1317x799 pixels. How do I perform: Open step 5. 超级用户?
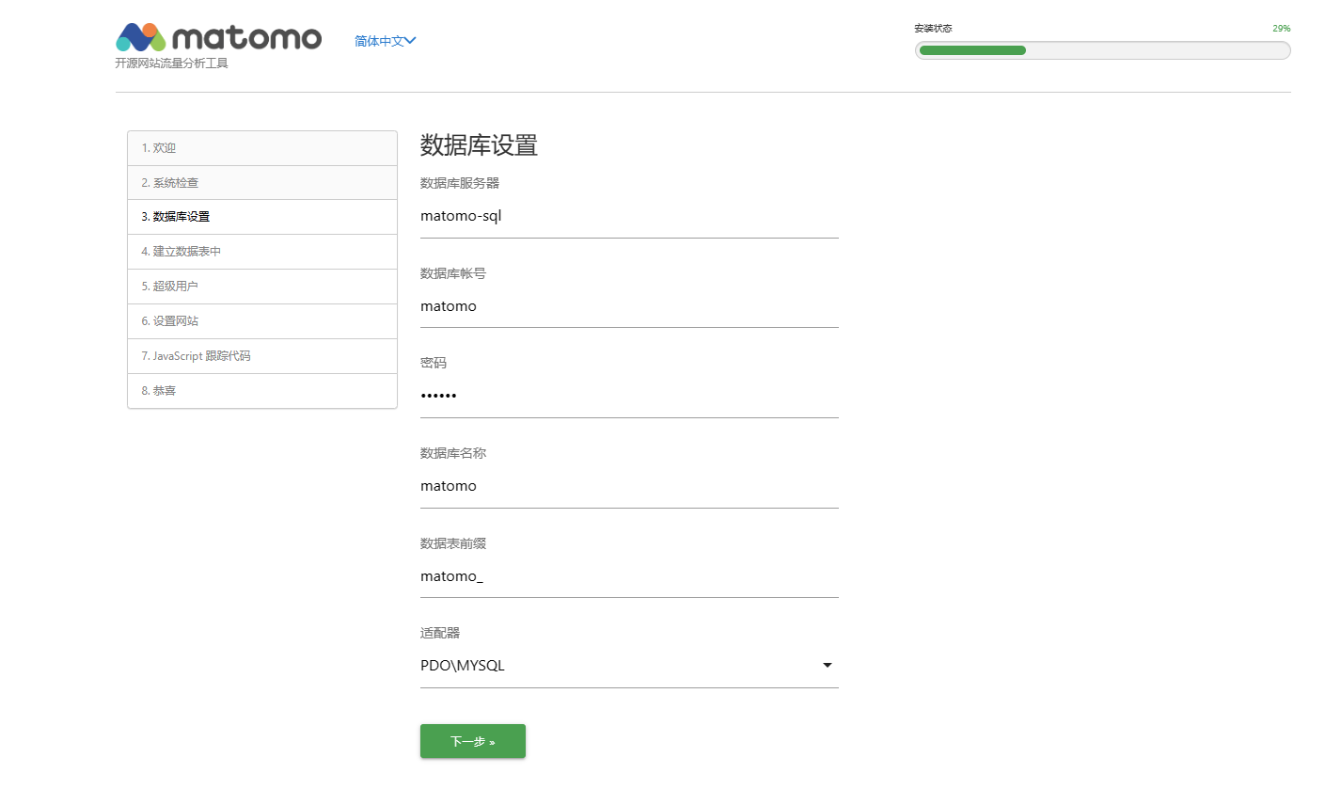pos(262,287)
